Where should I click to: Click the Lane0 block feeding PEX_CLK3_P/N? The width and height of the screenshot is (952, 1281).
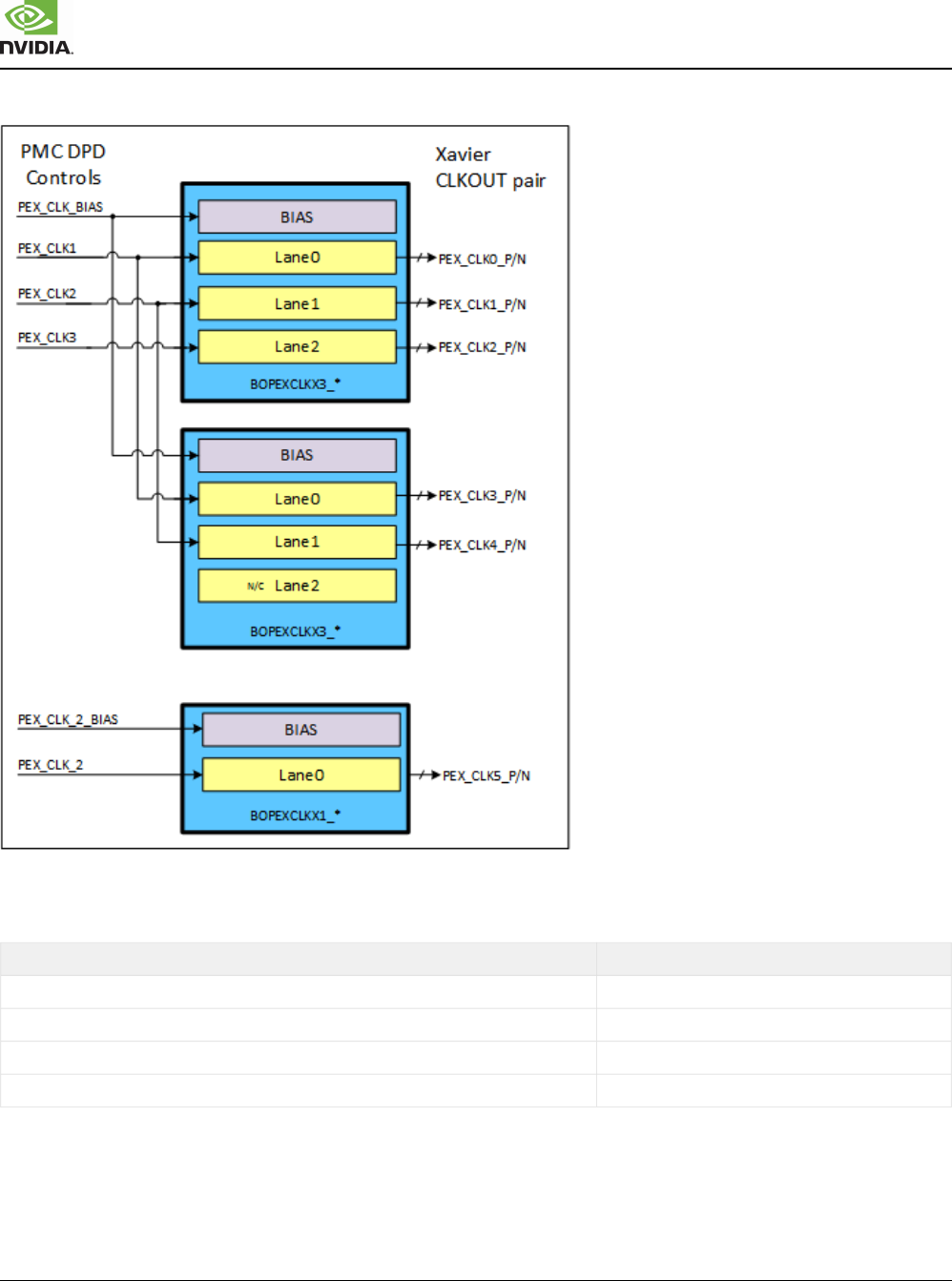coord(297,499)
